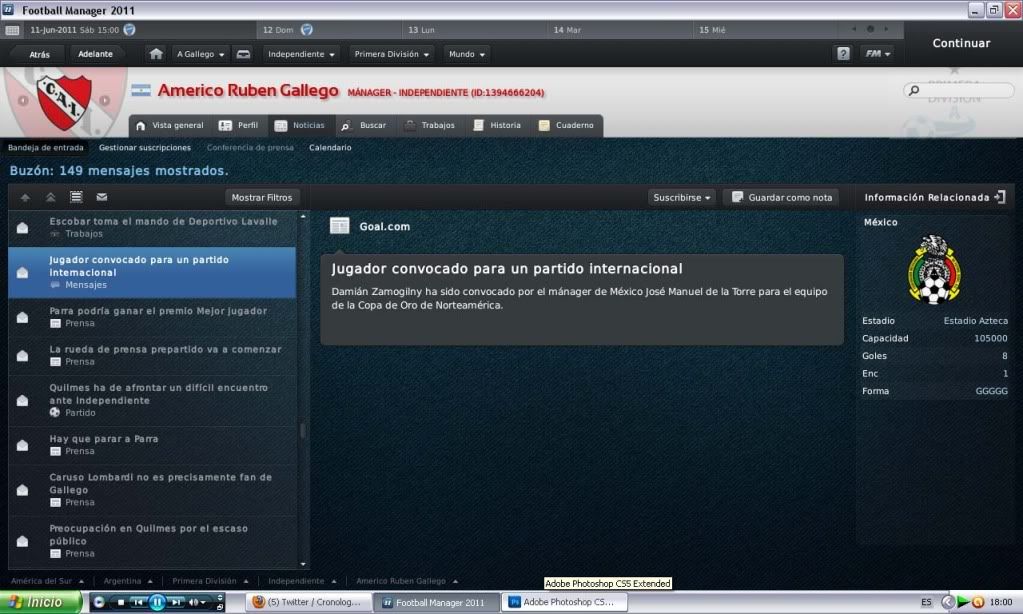Go forward with the Adelante button
This screenshot has height=614, width=1023.
(95, 54)
